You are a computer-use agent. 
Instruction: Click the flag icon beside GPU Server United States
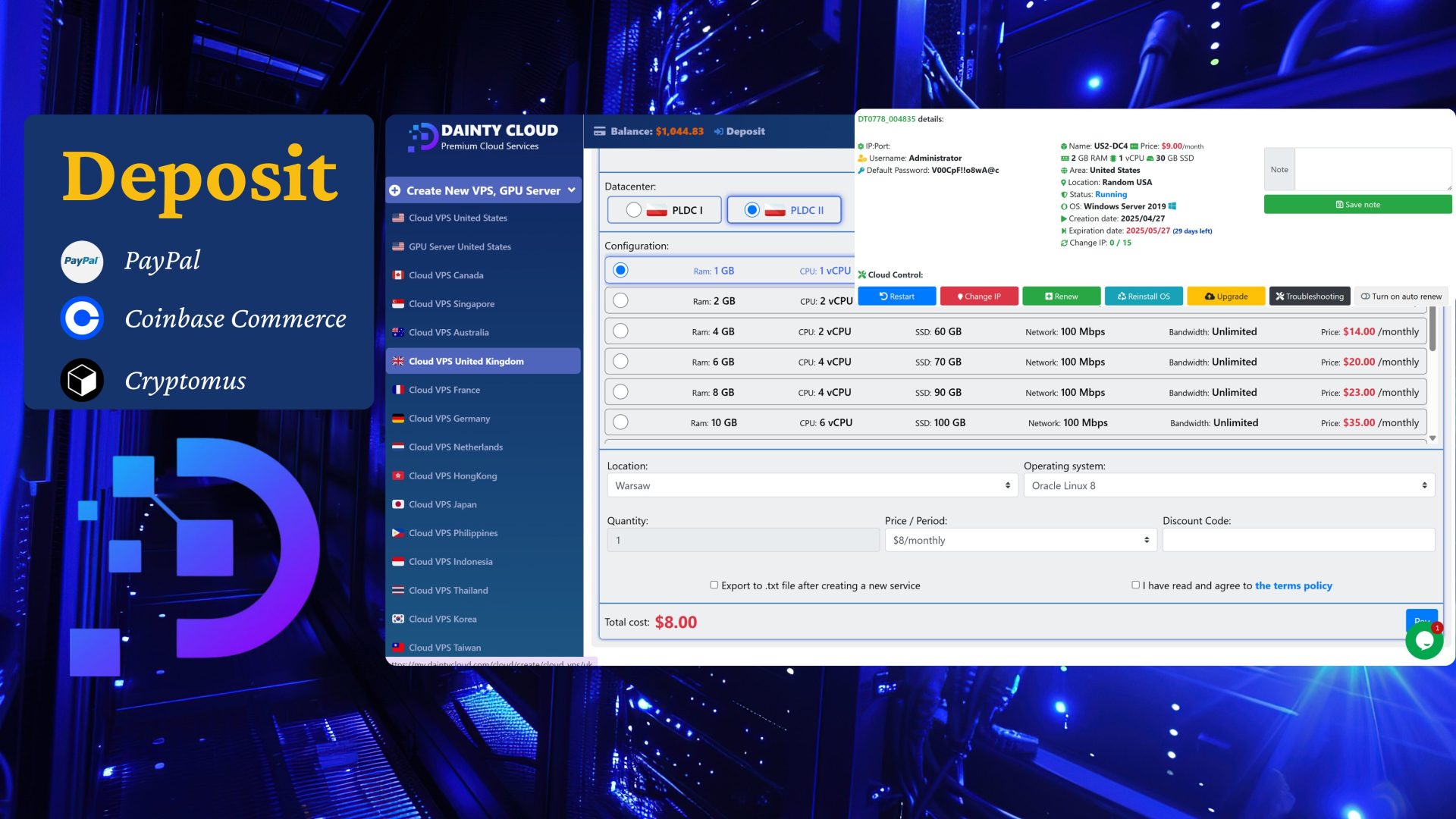point(398,246)
